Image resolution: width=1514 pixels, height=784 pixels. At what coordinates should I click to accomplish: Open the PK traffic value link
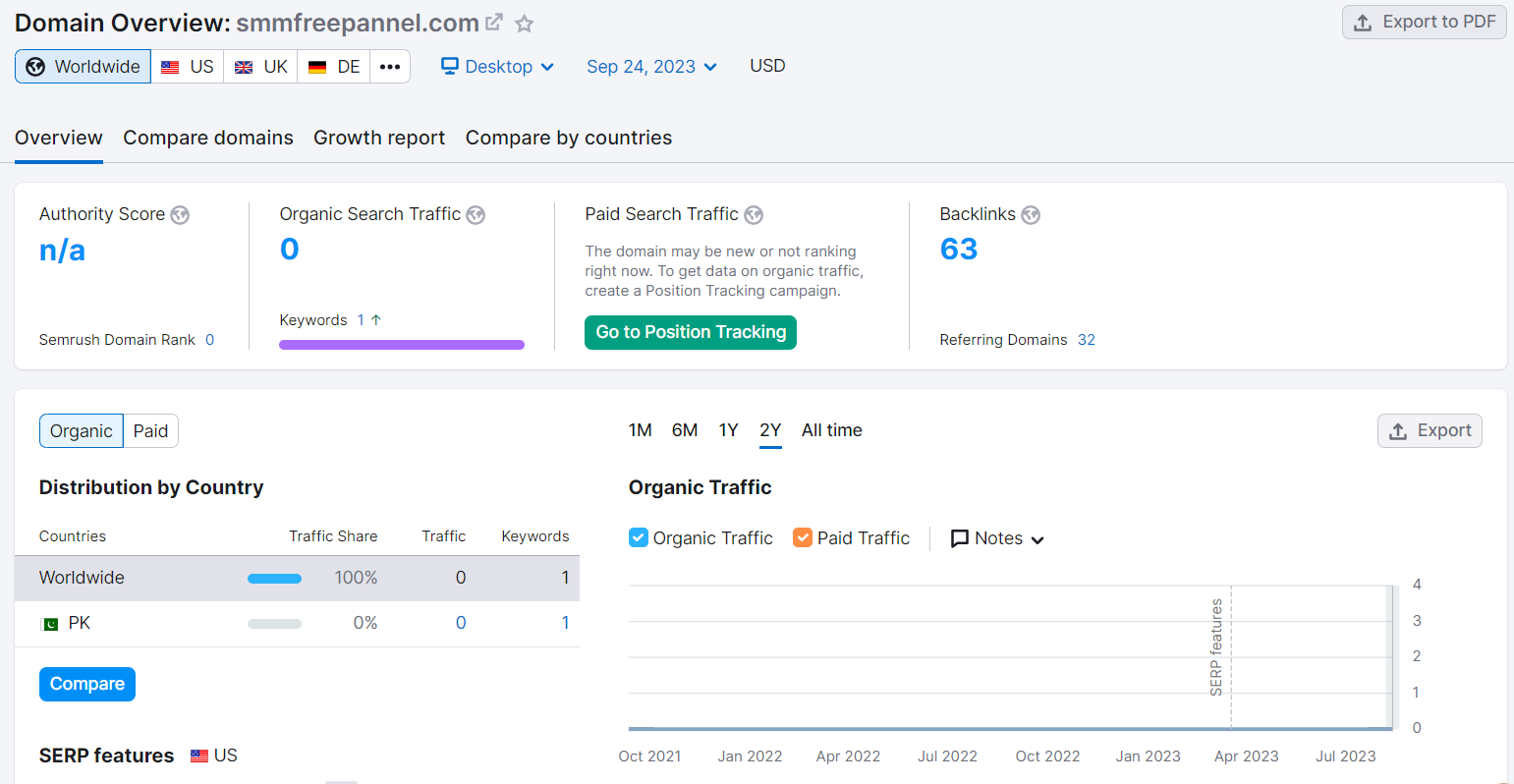click(x=461, y=623)
